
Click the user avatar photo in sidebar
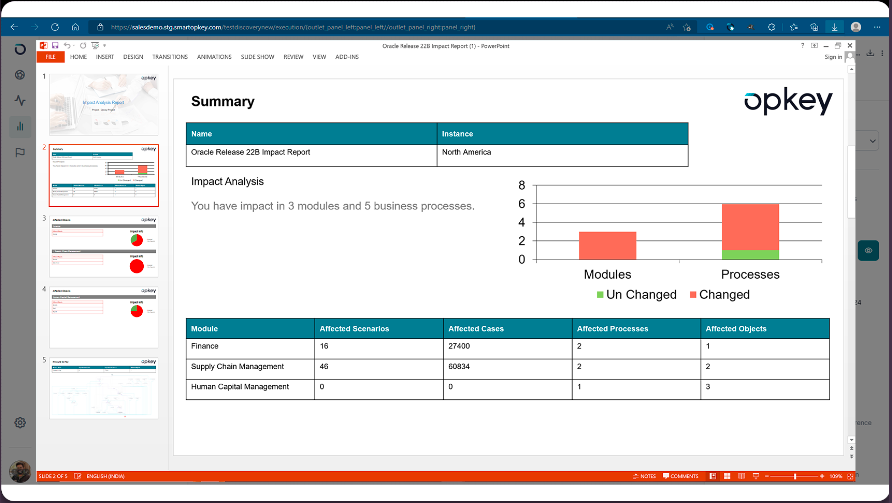point(20,472)
